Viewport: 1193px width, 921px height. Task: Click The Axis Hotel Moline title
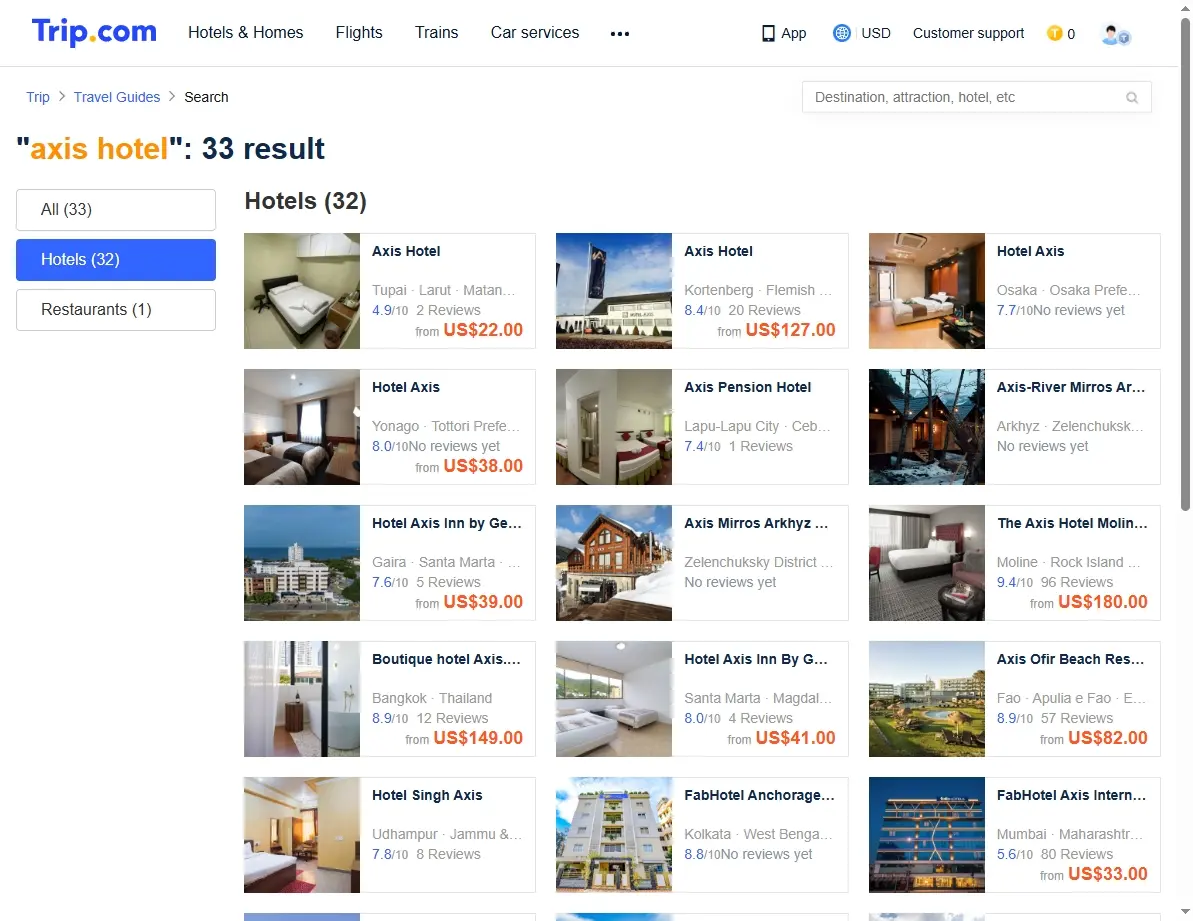point(1072,523)
